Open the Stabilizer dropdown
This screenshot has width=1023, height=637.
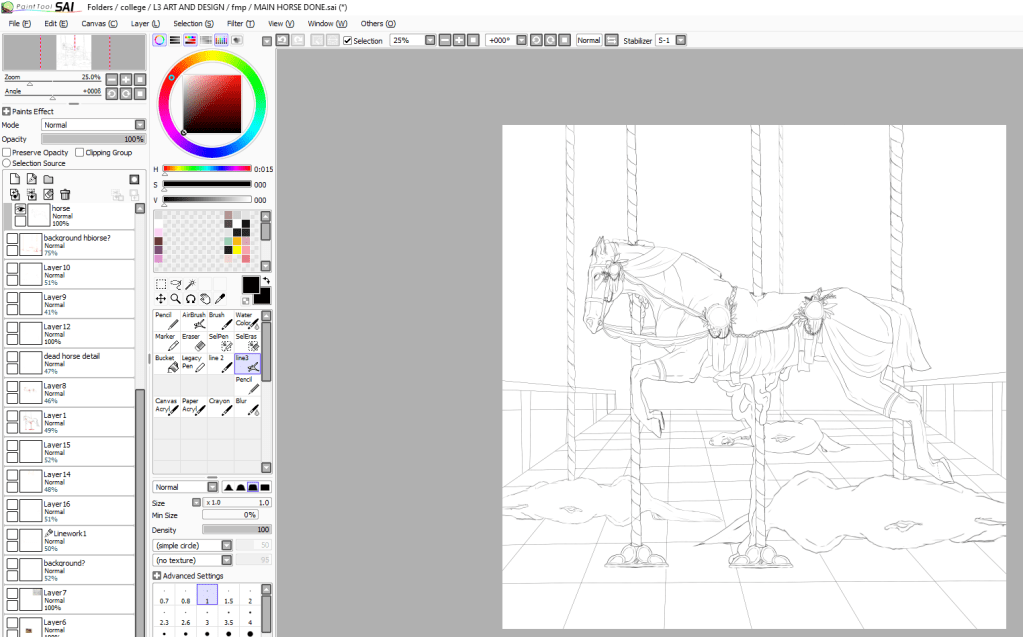coord(680,40)
